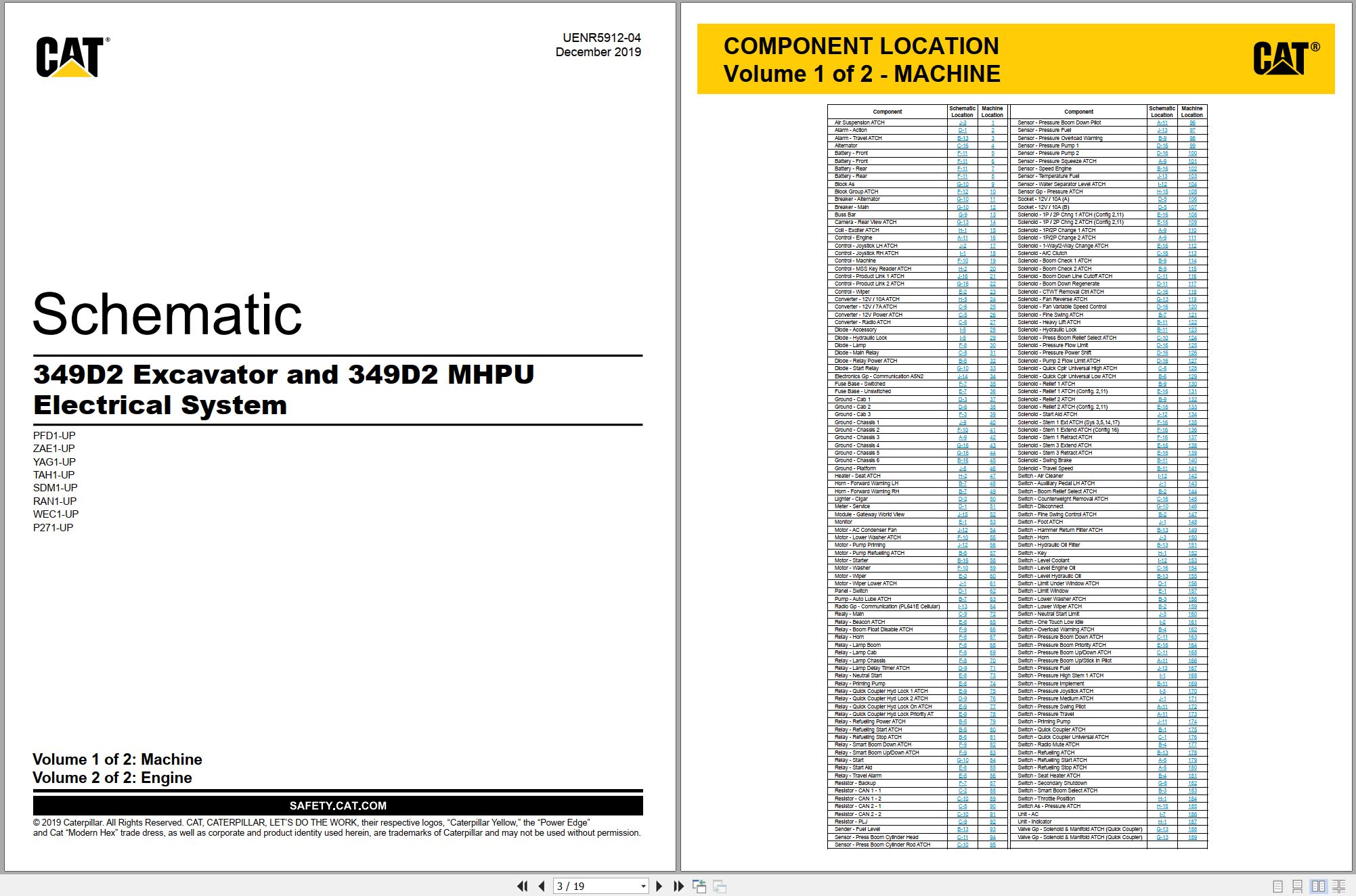Open schematic location C-16 for Alternator
The image size is (1356, 896).
point(962,145)
